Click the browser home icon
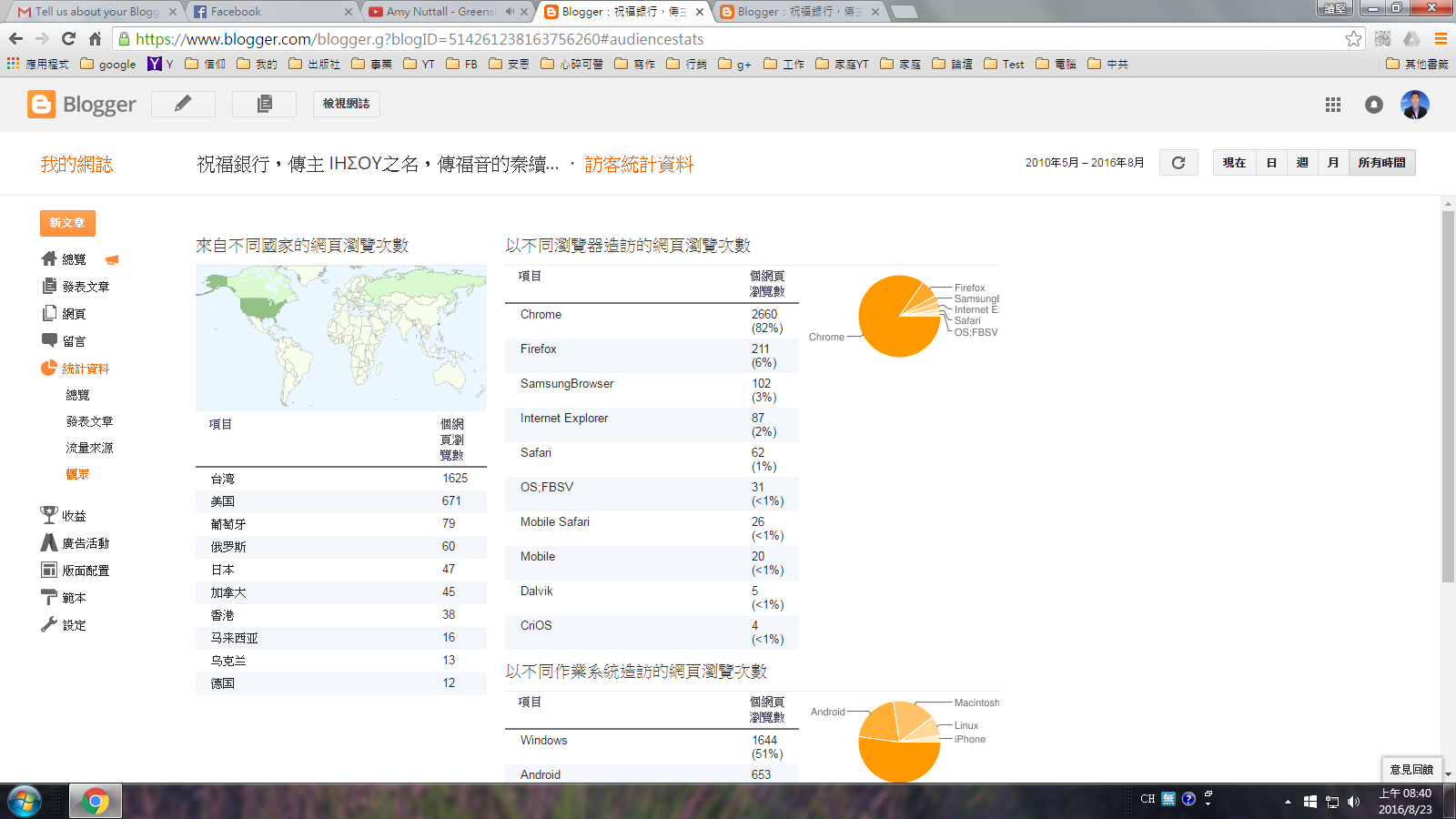 click(95, 38)
